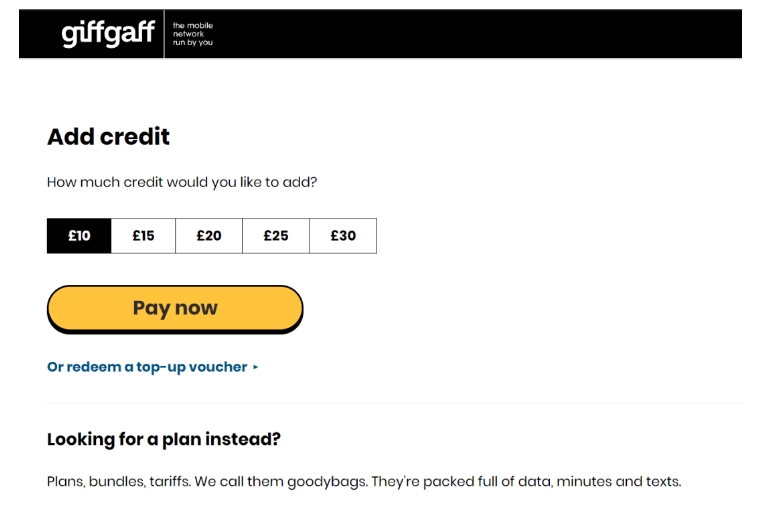This screenshot has width=765, height=509.
Task: Click the empty area of the black header bar
Action: pyautogui.click(x=480, y=34)
